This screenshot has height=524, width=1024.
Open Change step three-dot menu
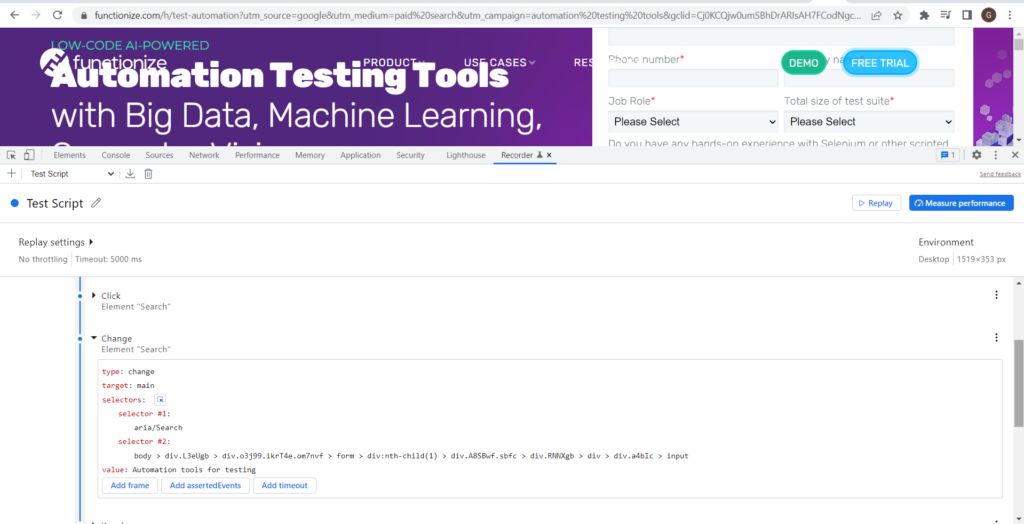[996, 338]
